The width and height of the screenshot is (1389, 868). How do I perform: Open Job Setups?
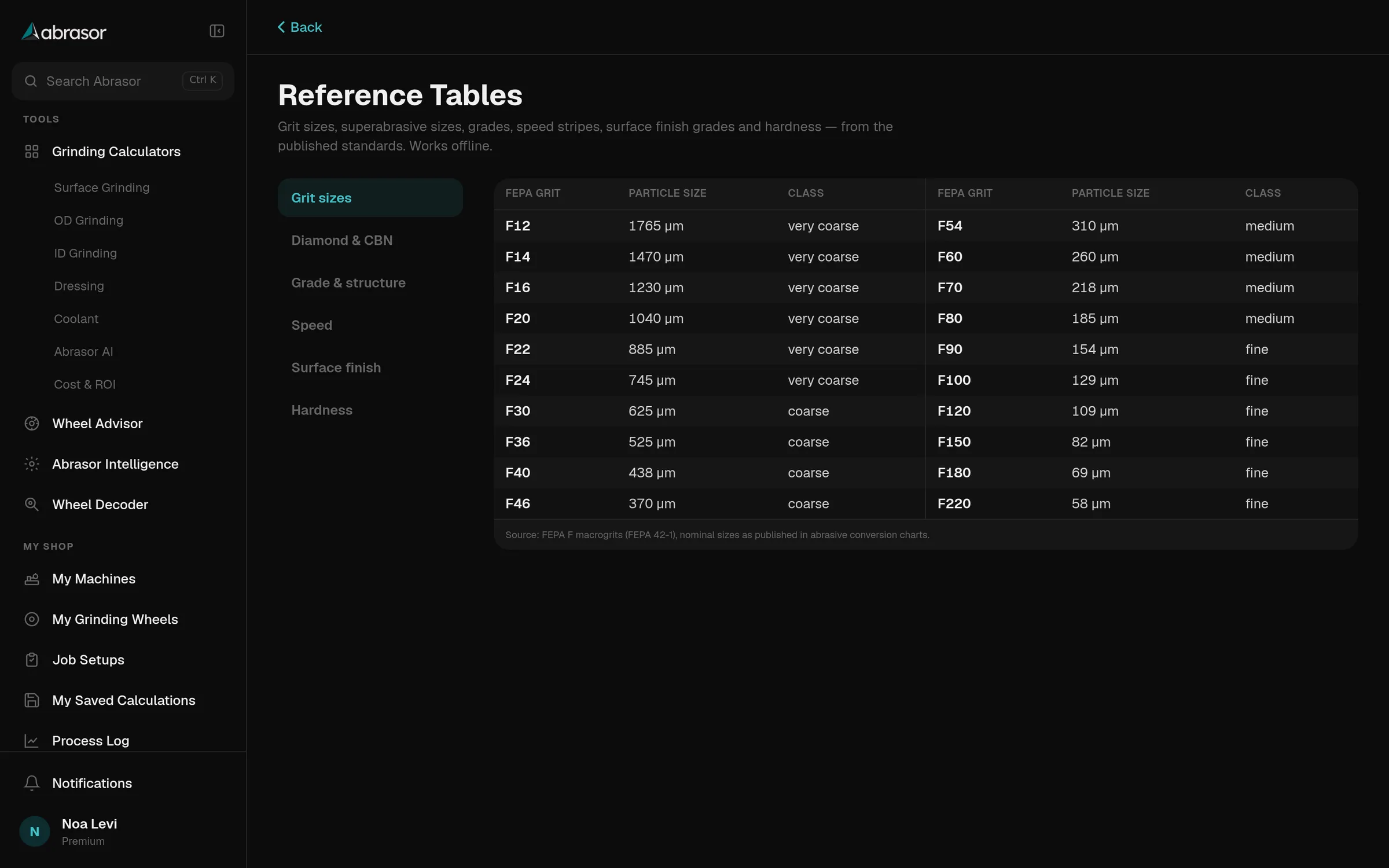[123, 660]
